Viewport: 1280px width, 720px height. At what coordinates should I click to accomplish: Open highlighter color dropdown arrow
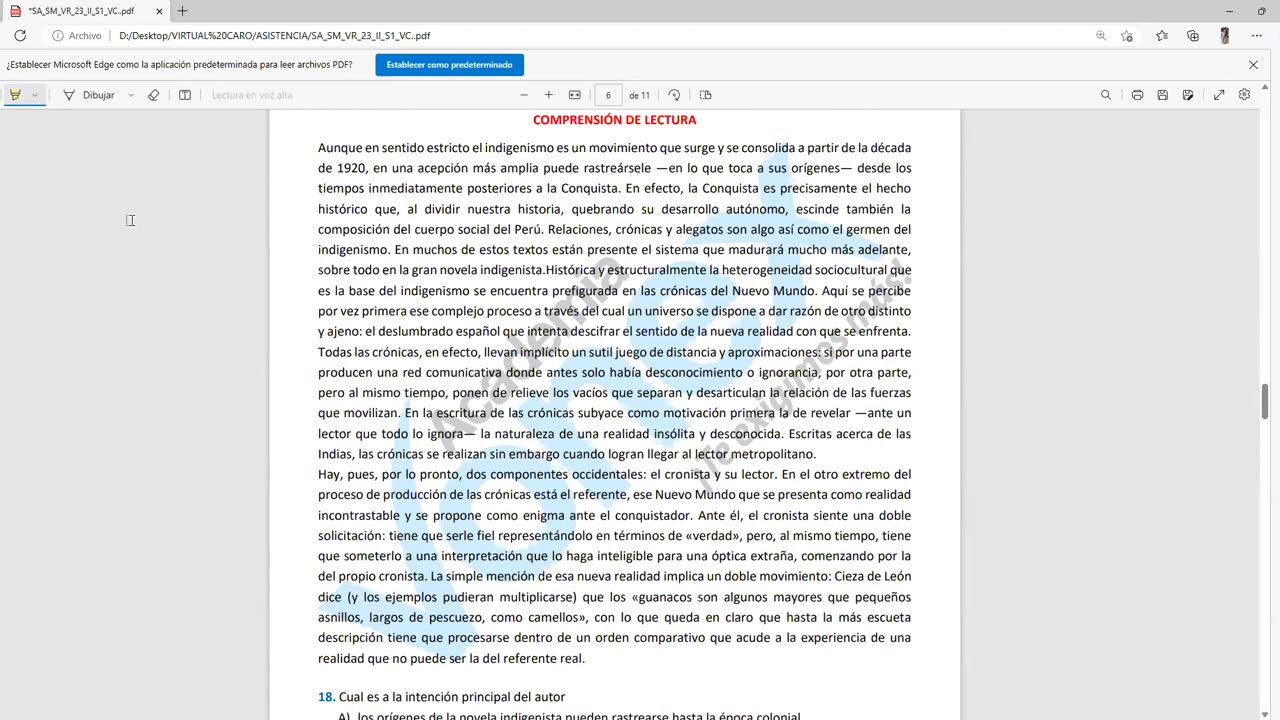point(35,95)
